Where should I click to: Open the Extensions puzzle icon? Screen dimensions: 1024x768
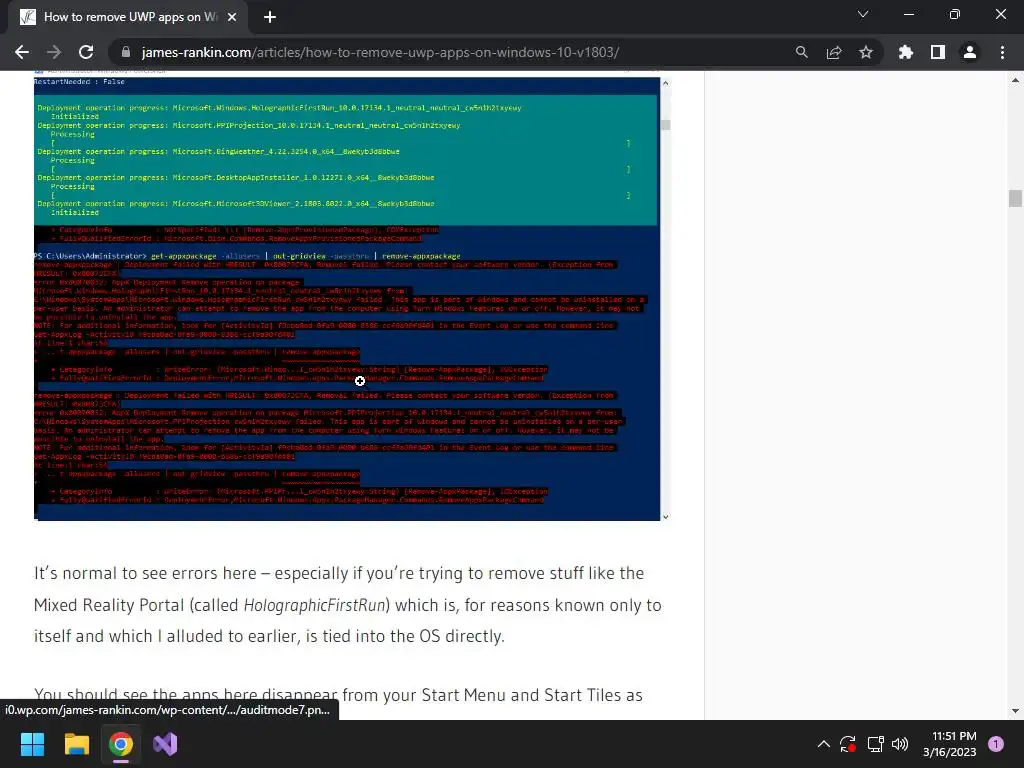tap(906, 52)
